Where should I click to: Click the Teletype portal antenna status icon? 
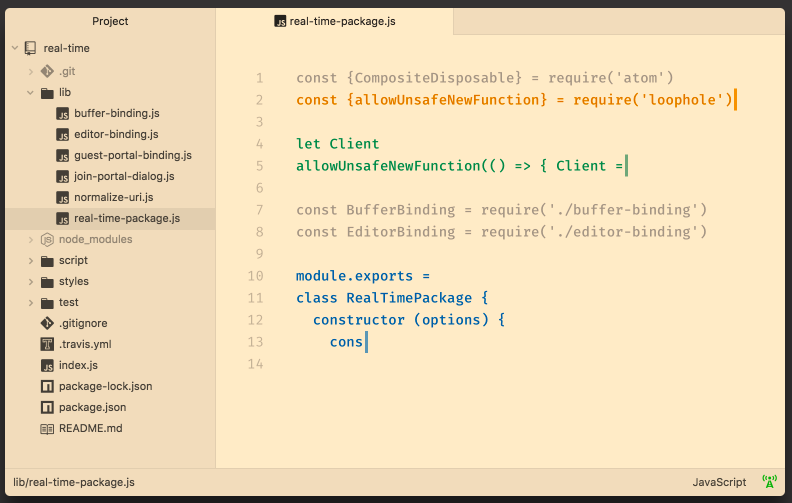point(769,482)
